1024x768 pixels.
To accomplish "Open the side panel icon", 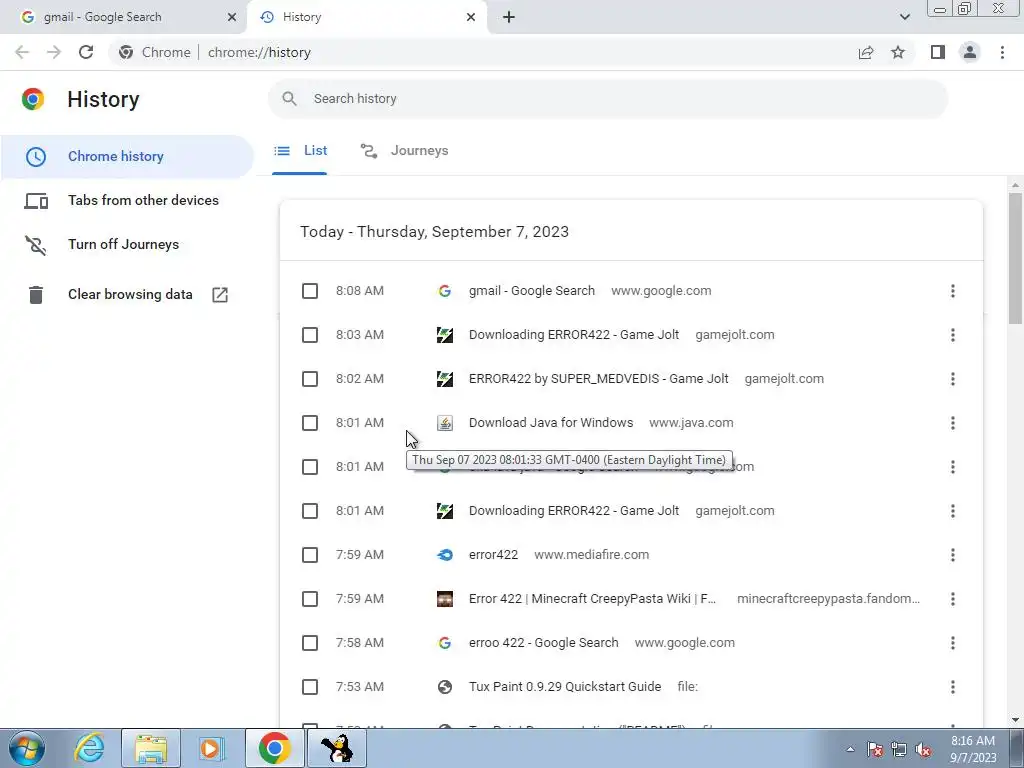I will (x=938, y=52).
